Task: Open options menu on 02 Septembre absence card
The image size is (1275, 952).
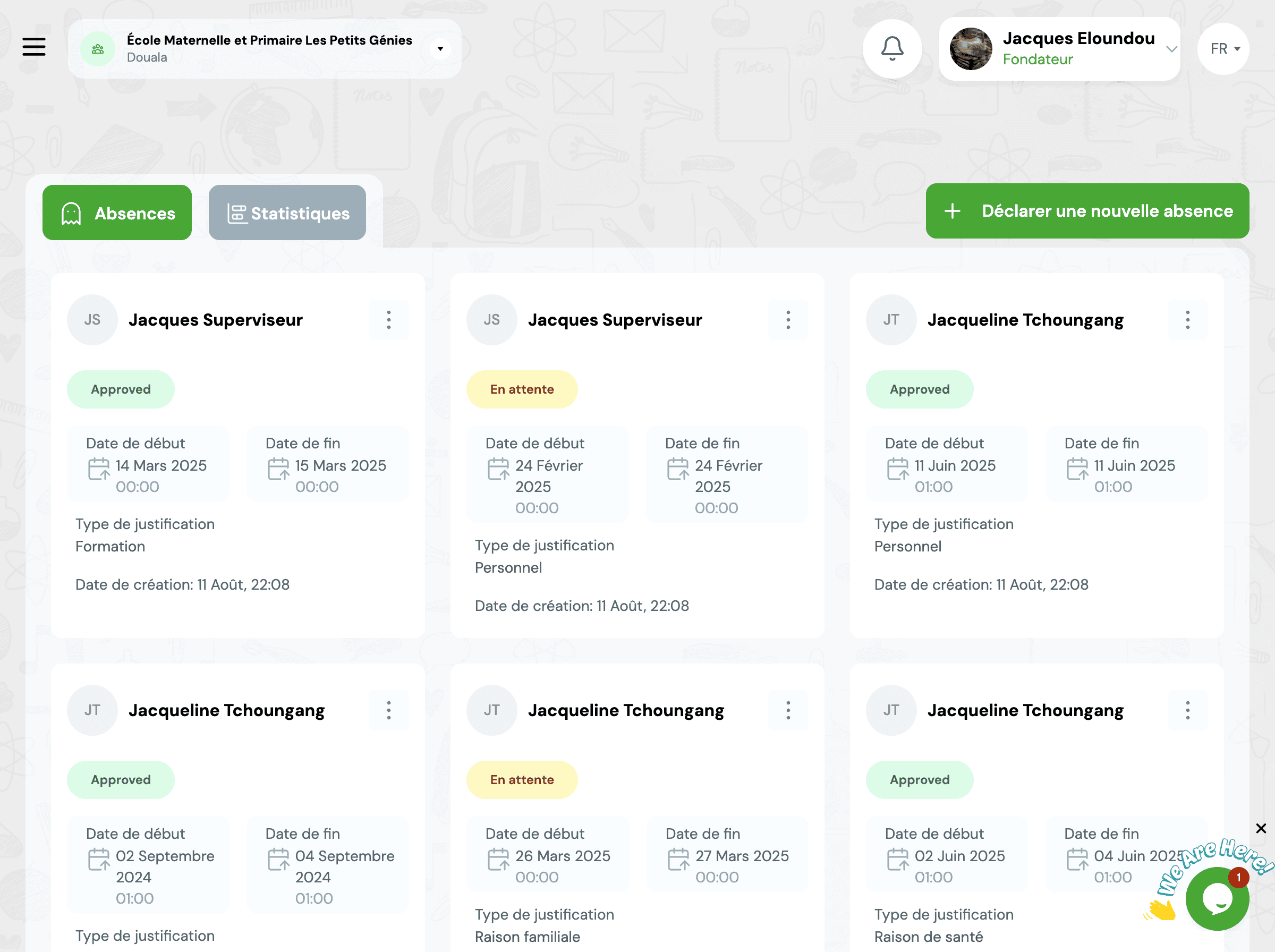Action: point(389,710)
